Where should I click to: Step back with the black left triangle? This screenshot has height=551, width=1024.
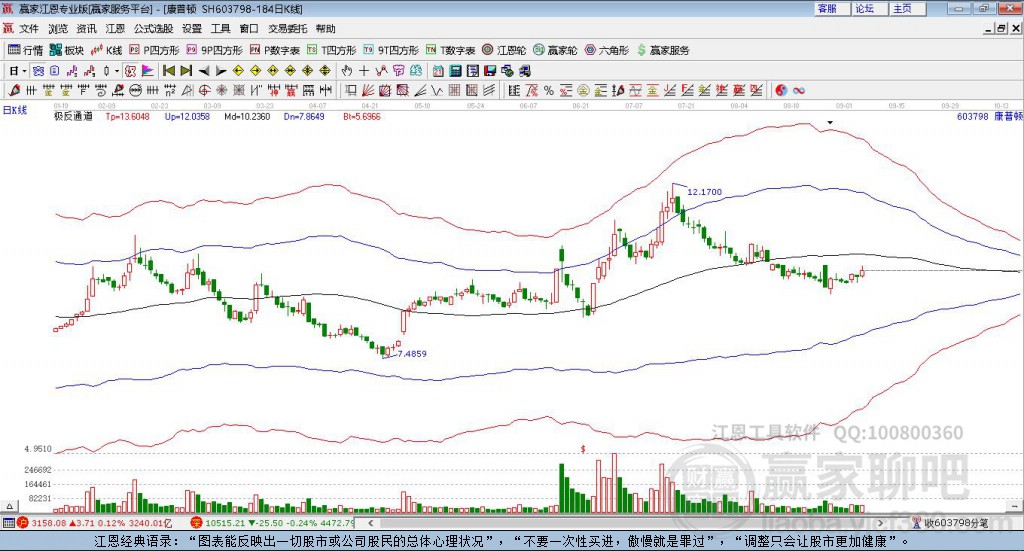(204, 71)
